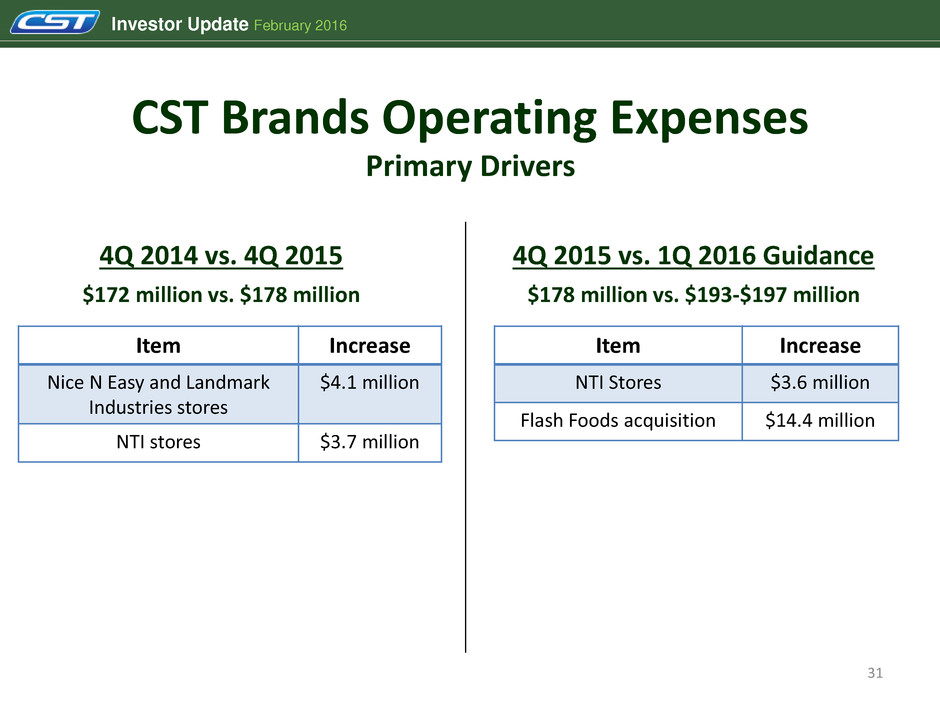
Task: Click the slide page number 31
Action: tap(875, 673)
